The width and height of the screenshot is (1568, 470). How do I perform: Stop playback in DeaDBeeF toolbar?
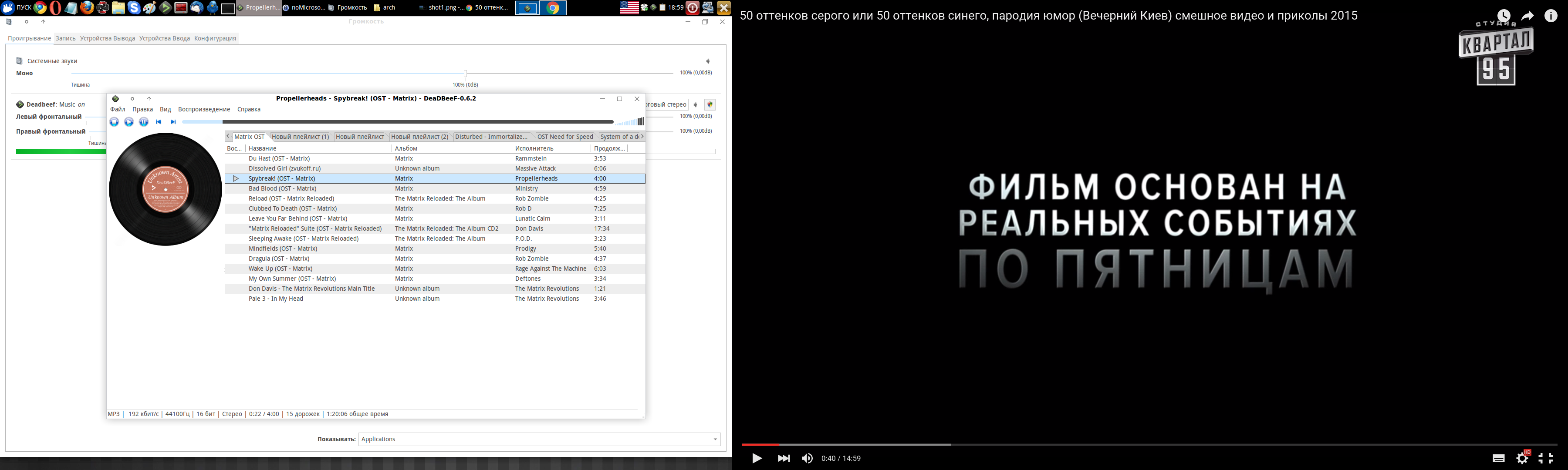[x=114, y=122]
